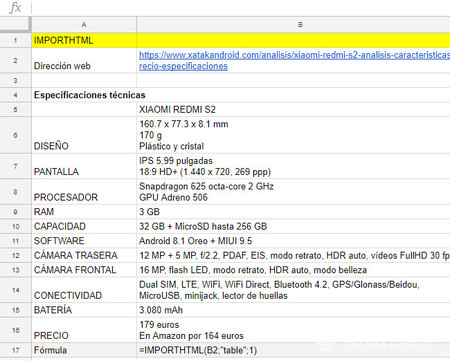
Task: Click the formula bar input field
Action: [241, 7]
